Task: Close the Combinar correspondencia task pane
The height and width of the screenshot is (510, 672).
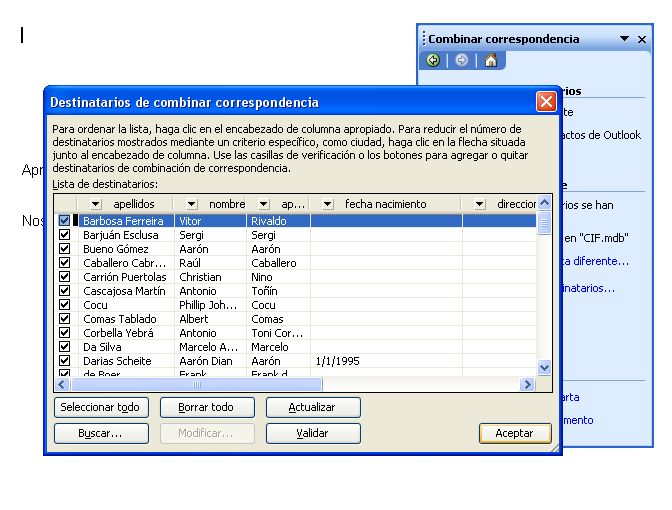Action: point(643,39)
